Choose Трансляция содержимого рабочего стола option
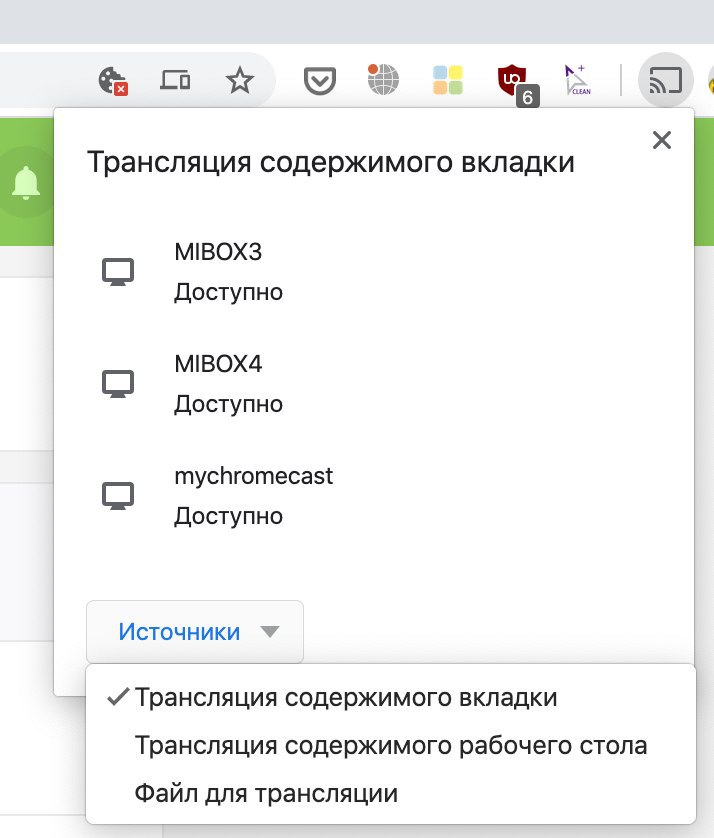Image resolution: width=714 pixels, height=838 pixels. (391, 746)
